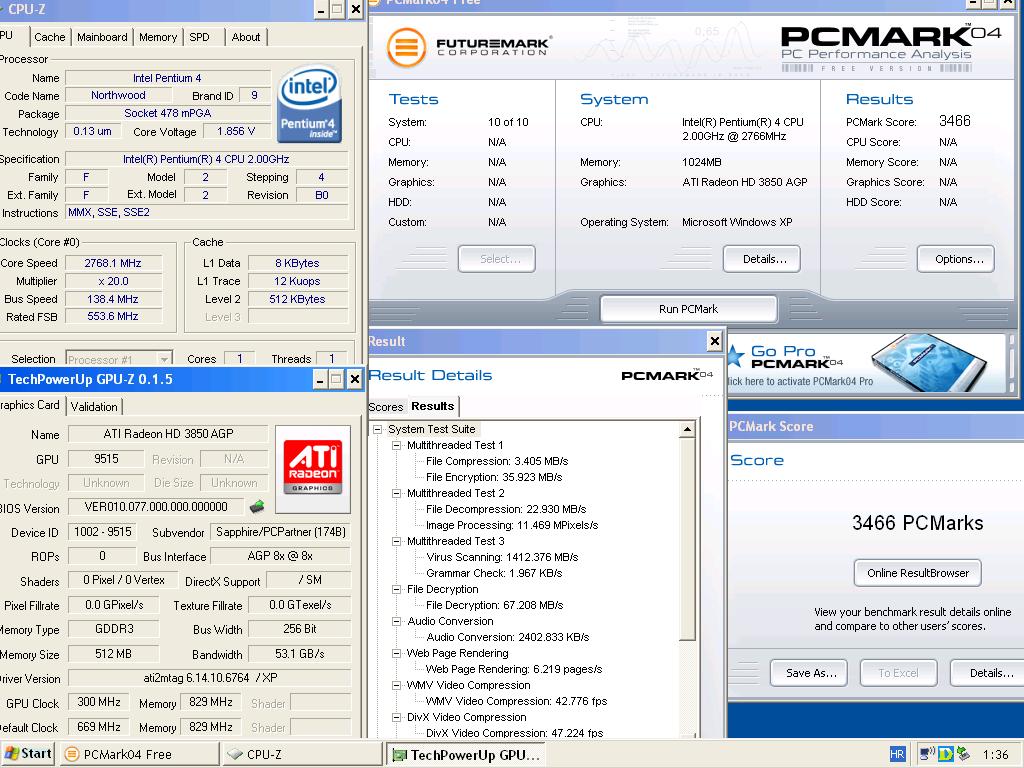This screenshot has height=768, width=1024.
Task: Click the Options... button
Action: (x=956, y=259)
